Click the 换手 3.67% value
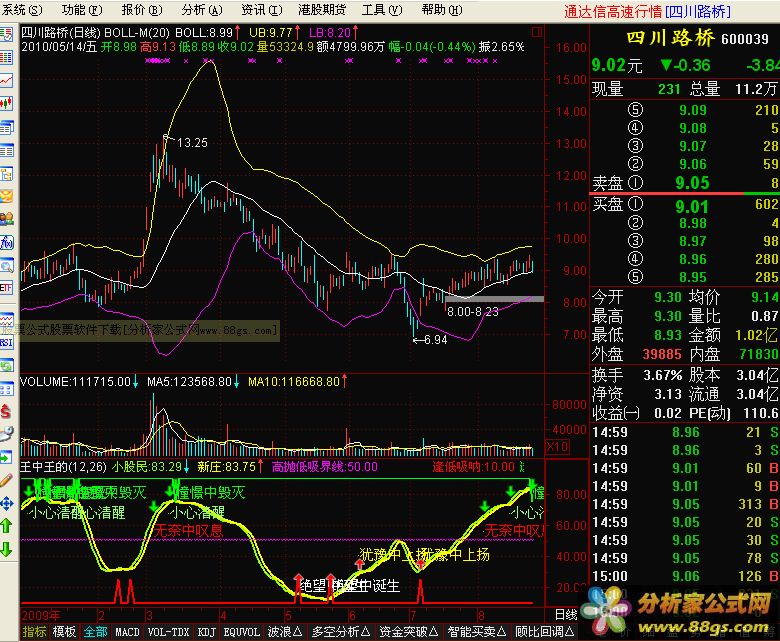The image size is (780, 642). coord(663,375)
